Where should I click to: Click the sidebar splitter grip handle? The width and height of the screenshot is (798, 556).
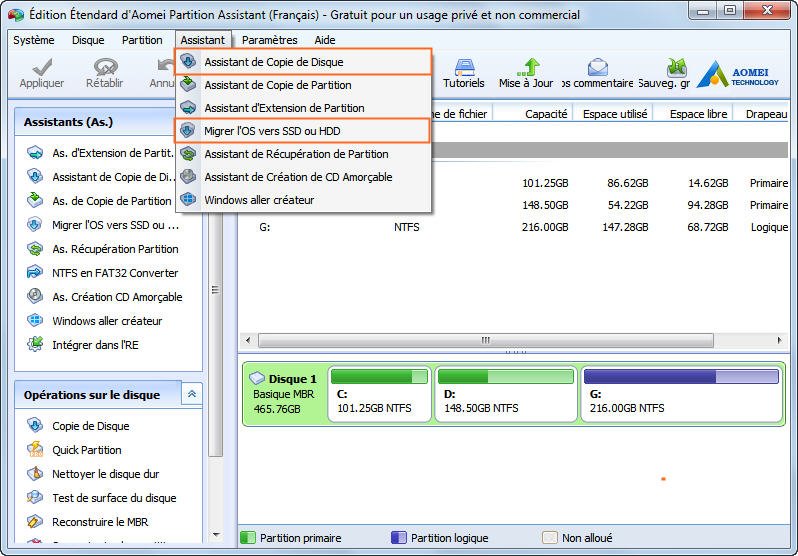pyautogui.click(x=215, y=290)
